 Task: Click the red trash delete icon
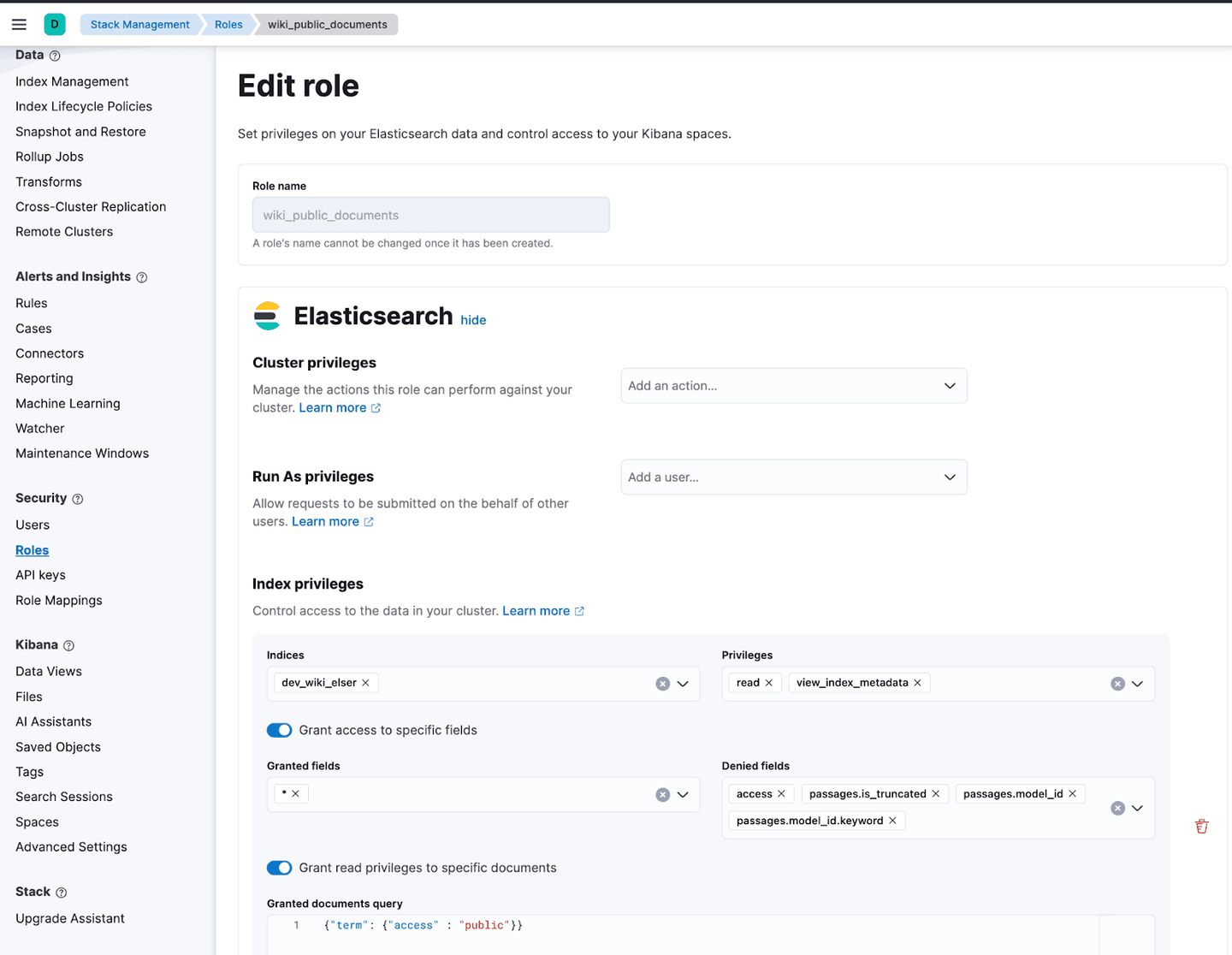pyautogui.click(x=1201, y=826)
